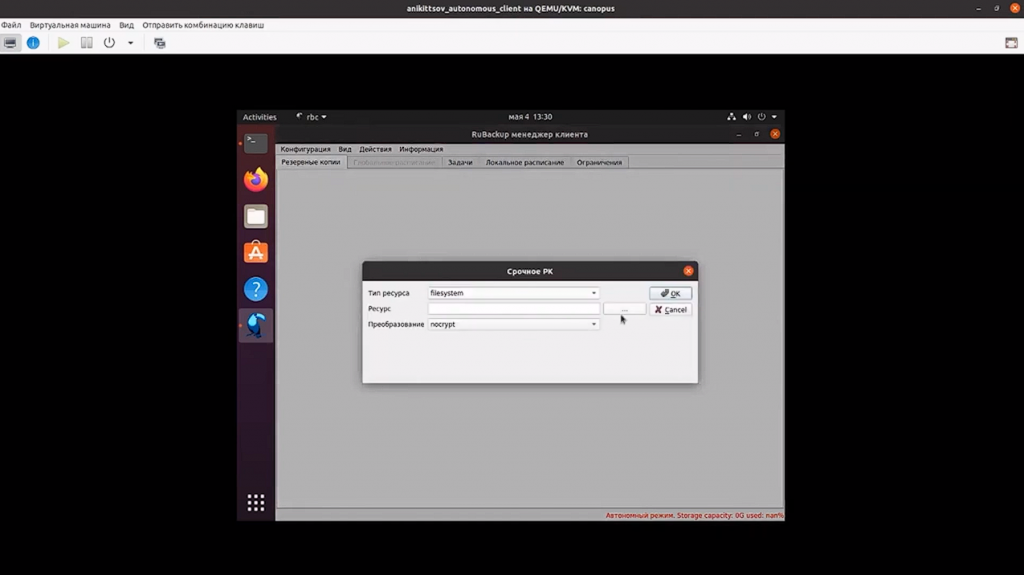Viewport: 1024px width, 575px height.
Task: Open Ubuntu Software from the dock
Action: (256, 252)
